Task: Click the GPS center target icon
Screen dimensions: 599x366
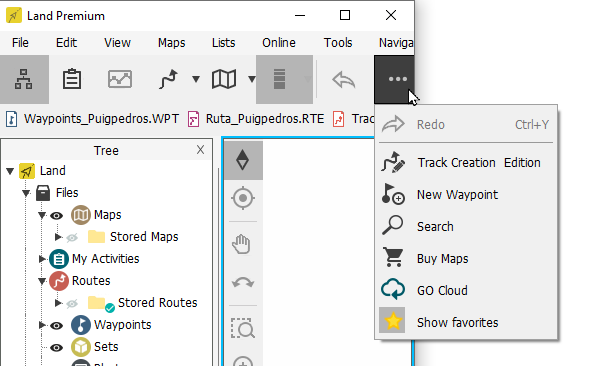Action: coord(243,198)
